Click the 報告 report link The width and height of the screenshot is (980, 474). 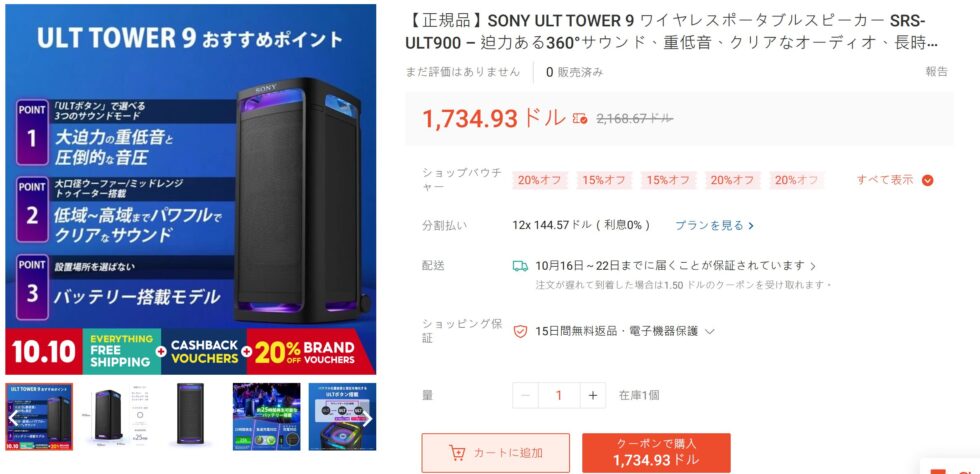pos(936,71)
